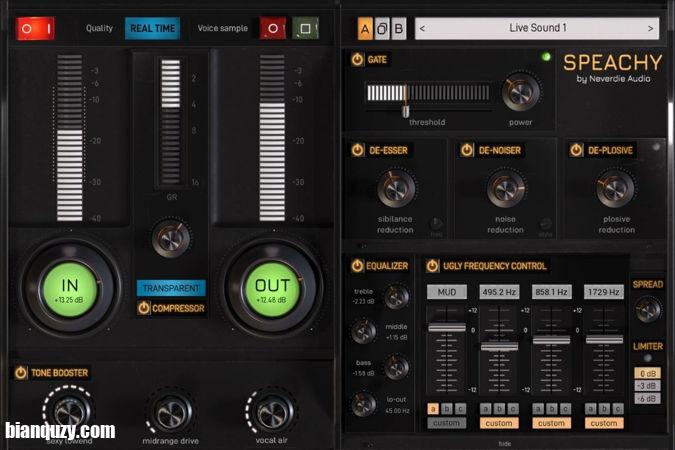
Task: Click the REAL TIME quality button
Action: [152, 28]
